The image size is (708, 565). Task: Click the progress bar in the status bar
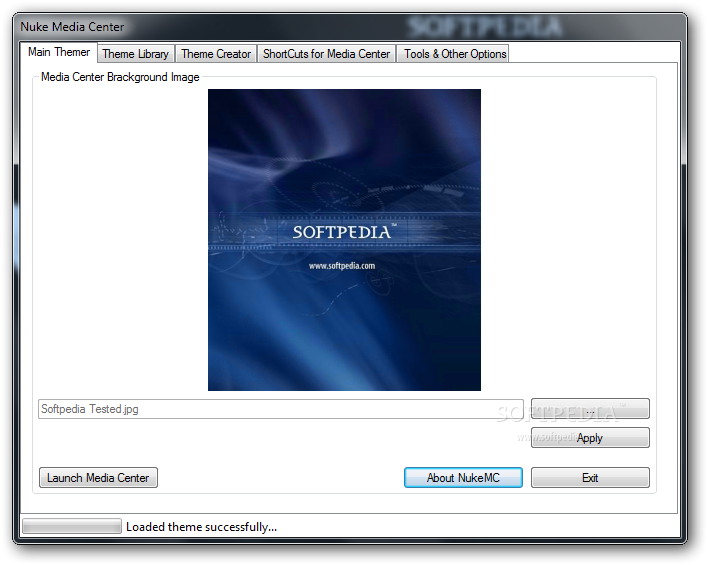point(72,526)
